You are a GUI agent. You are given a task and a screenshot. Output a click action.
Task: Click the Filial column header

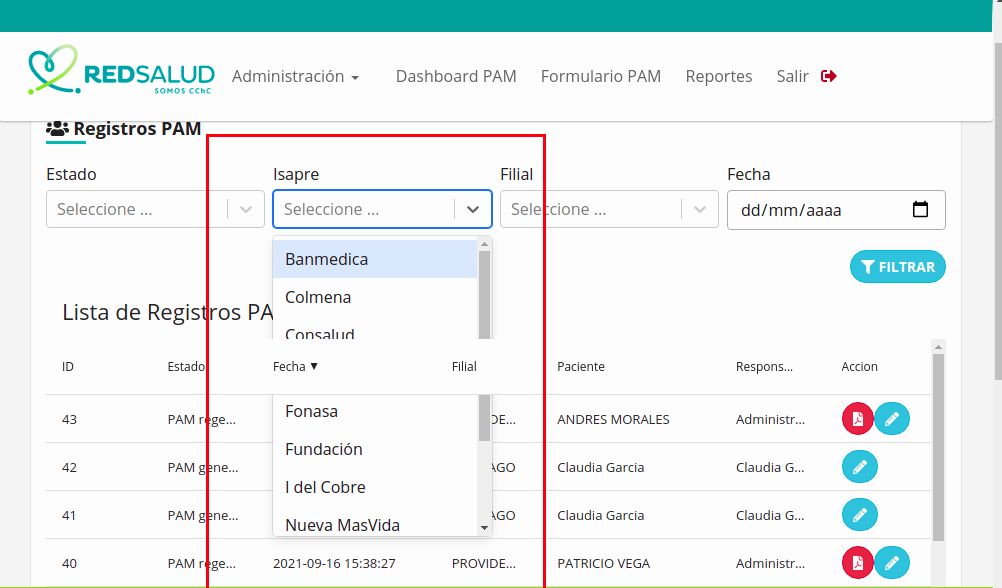[x=464, y=366]
